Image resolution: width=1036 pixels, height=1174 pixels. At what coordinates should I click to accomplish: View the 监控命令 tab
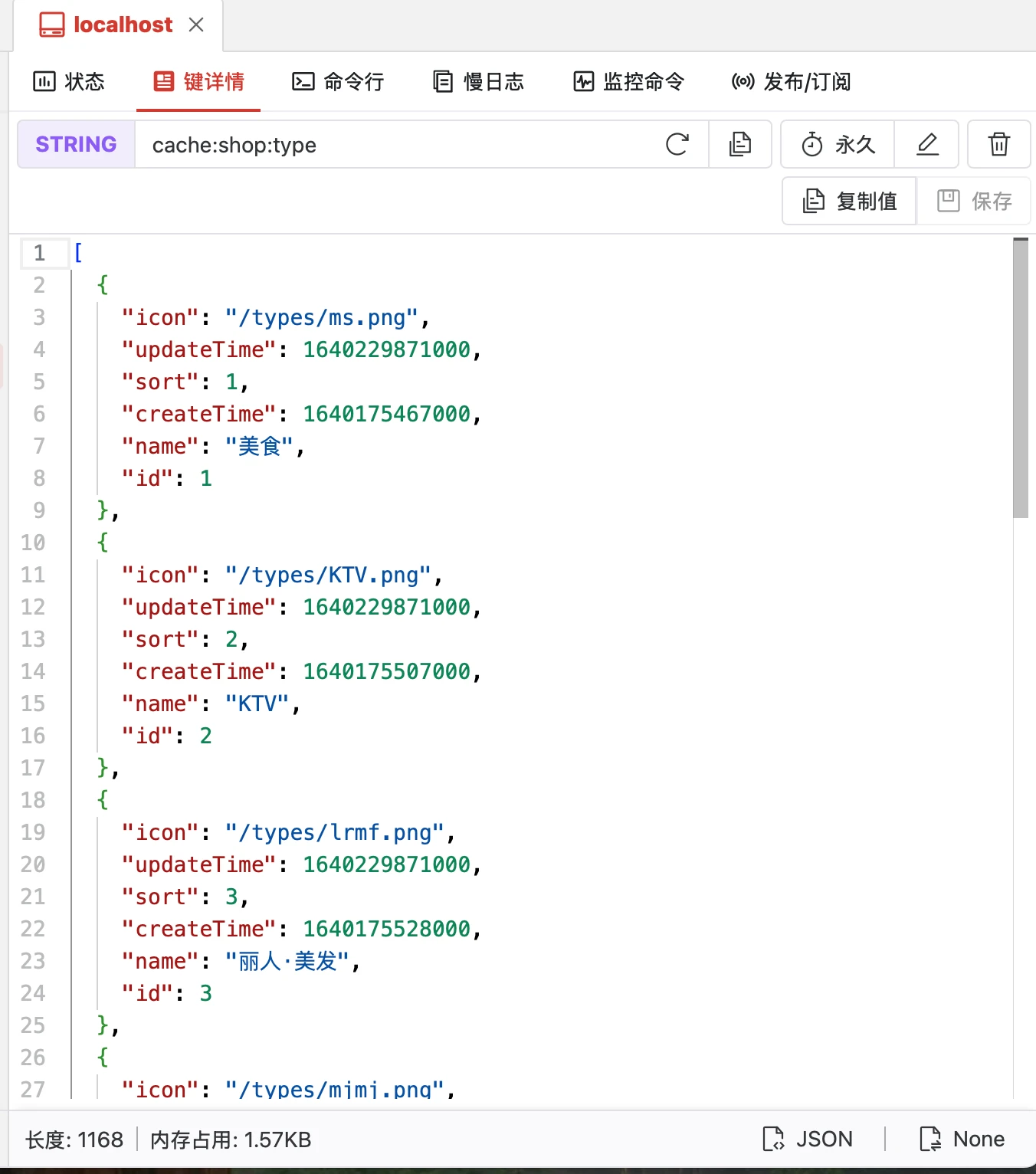[628, 82]
